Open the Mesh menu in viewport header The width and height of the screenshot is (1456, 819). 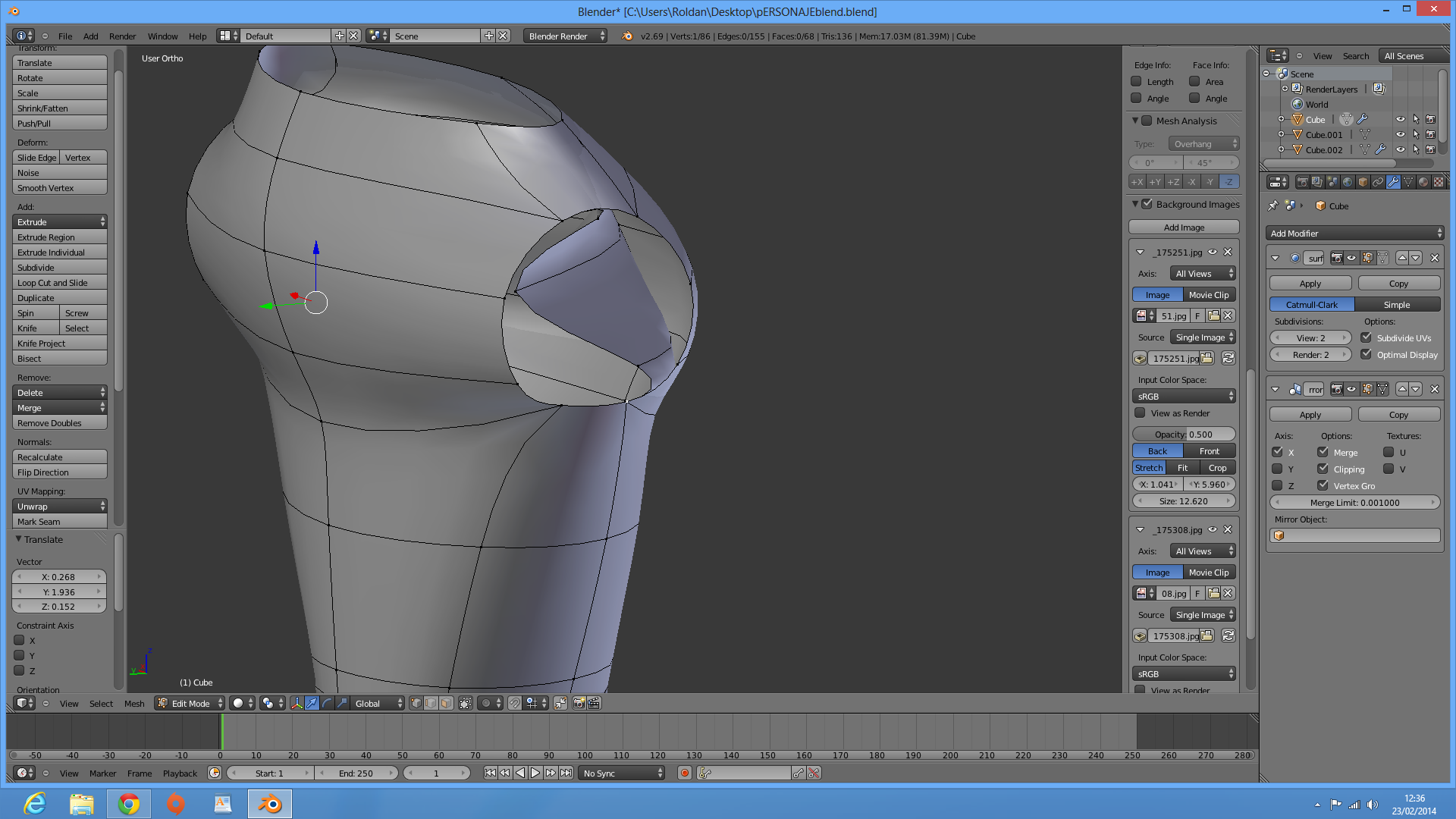[134, 704]
